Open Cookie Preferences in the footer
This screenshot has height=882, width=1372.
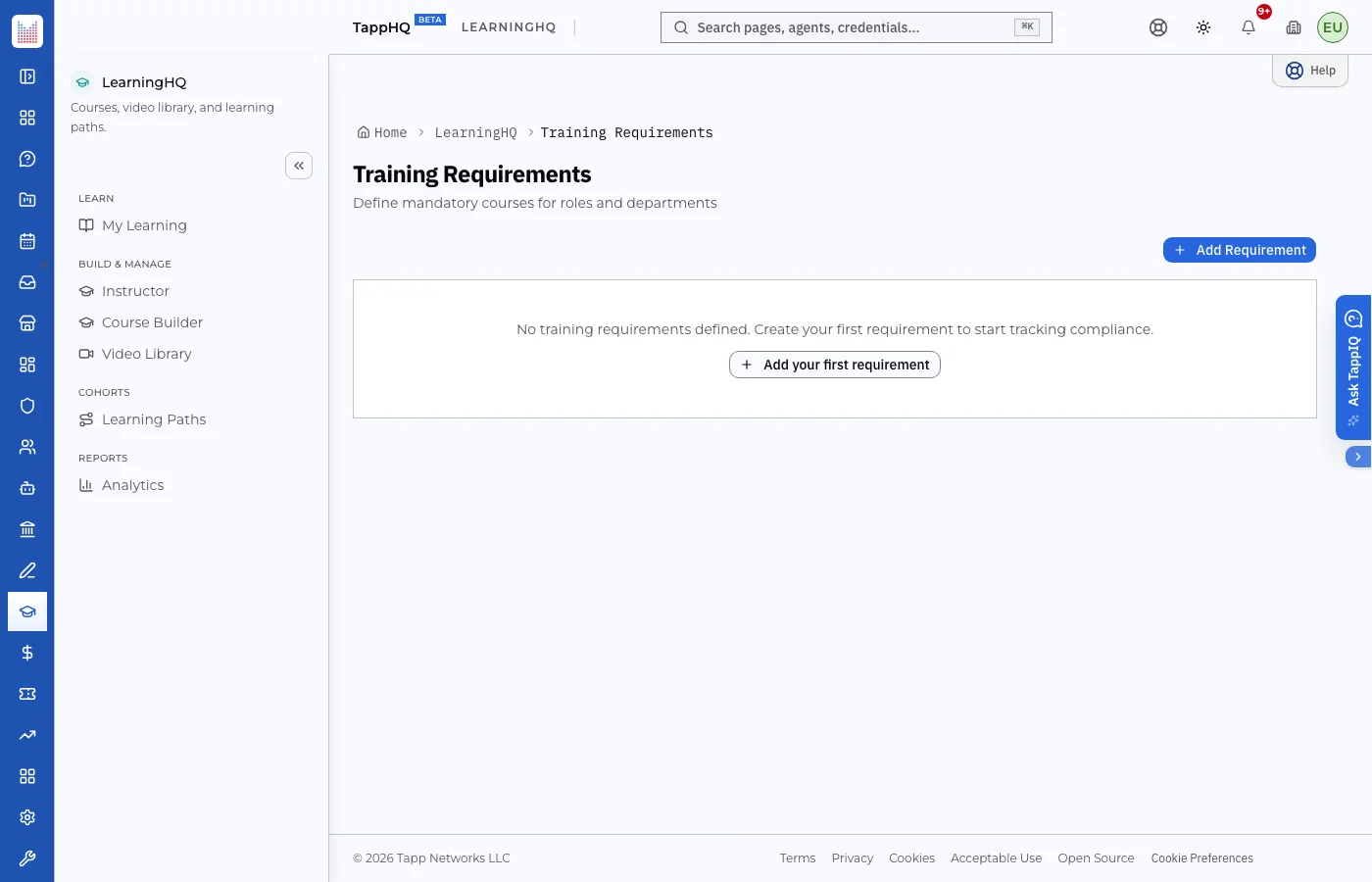[1202, 858]
